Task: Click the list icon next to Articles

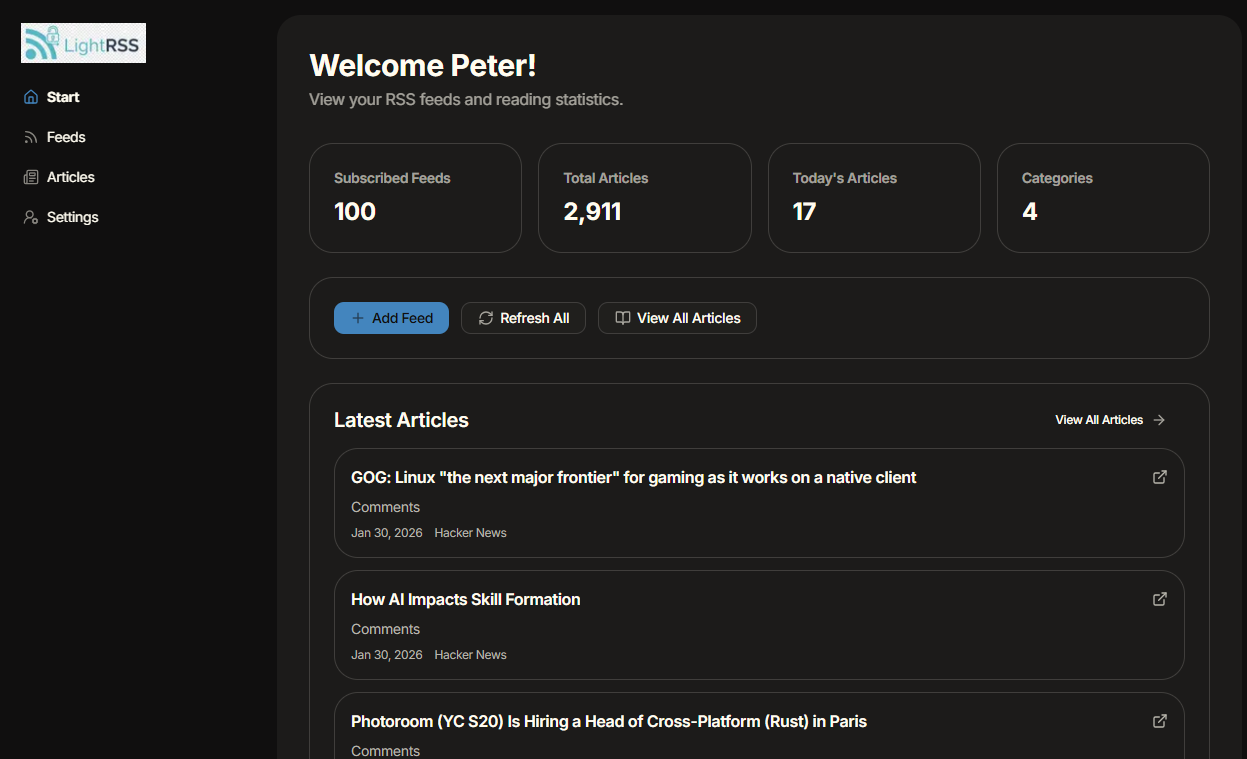Action: pos(30,177)
